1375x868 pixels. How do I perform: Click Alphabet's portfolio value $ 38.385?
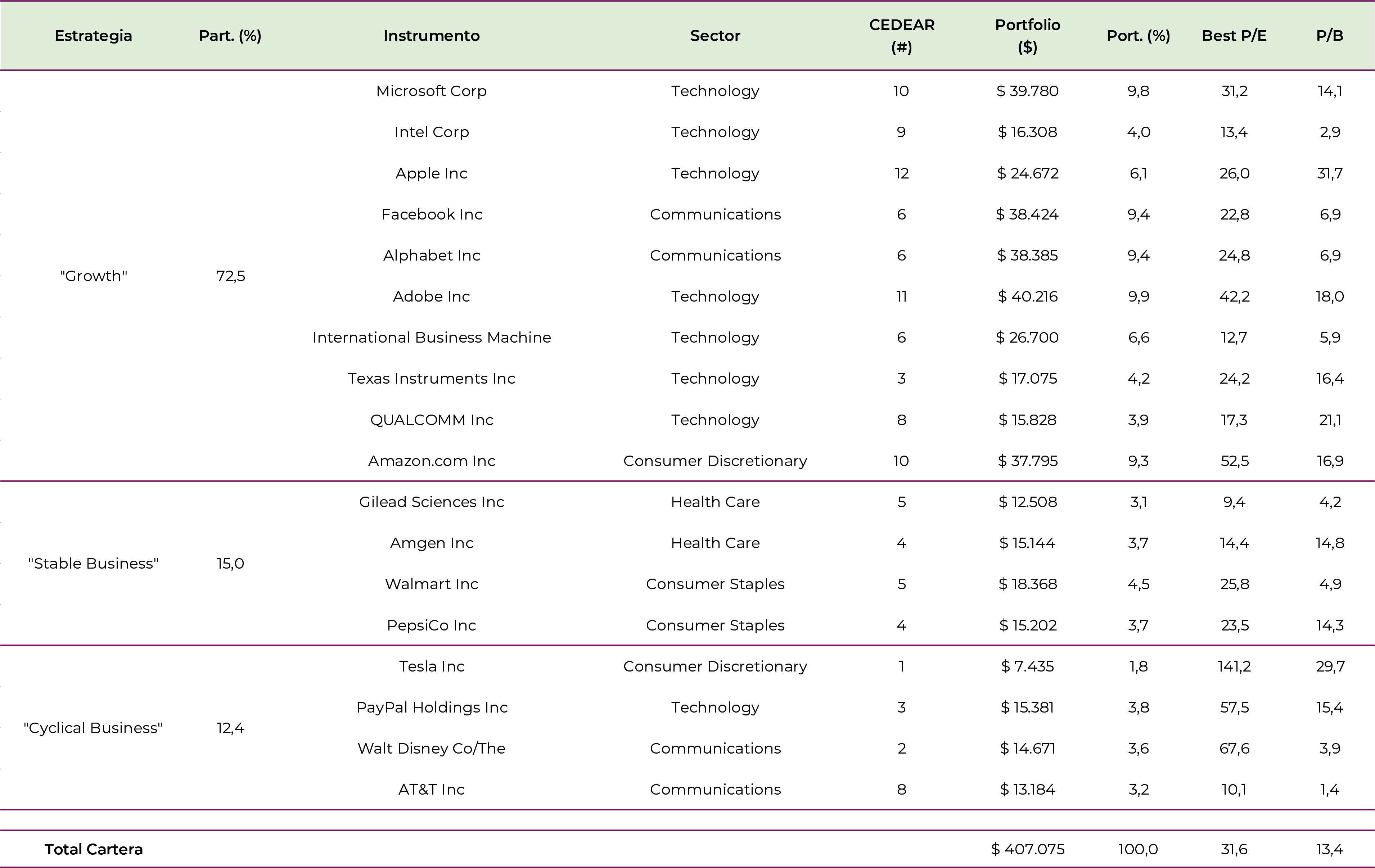click(1027, 255)
